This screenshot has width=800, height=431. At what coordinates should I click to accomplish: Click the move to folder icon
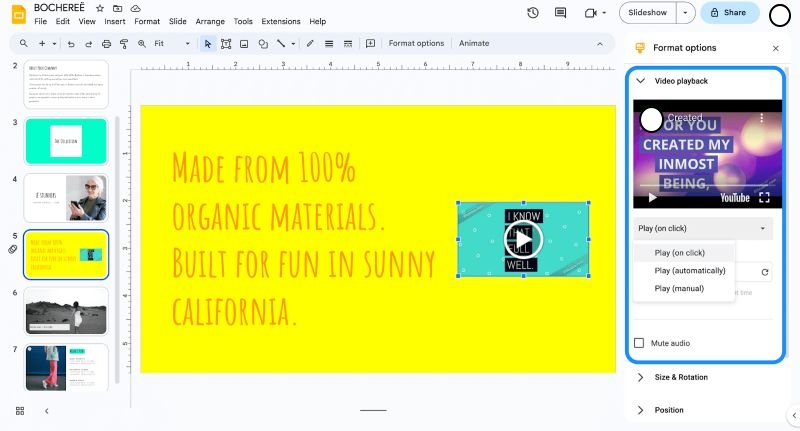pyautogui.click(x=117, y=8)
